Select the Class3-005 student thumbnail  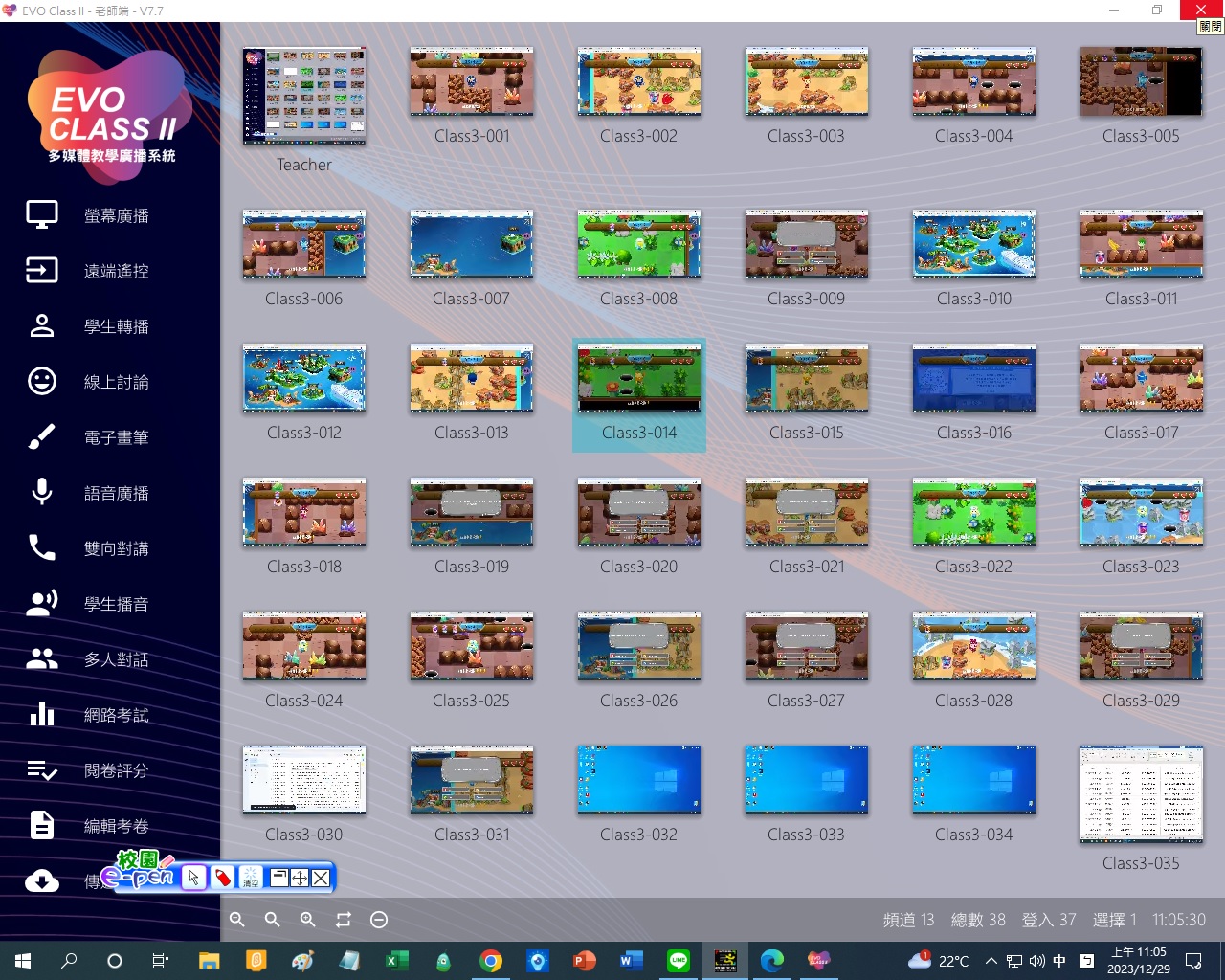(1142, 81)
